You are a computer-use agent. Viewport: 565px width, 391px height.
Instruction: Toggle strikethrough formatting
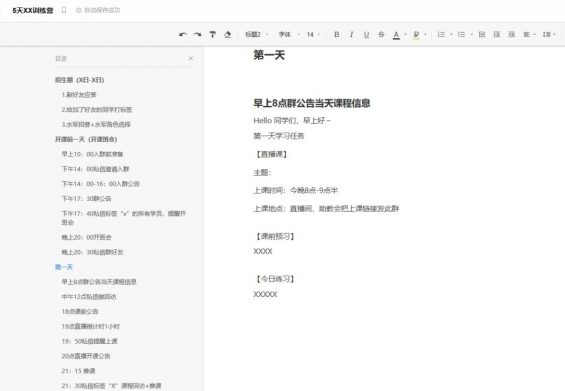(381, 35)
